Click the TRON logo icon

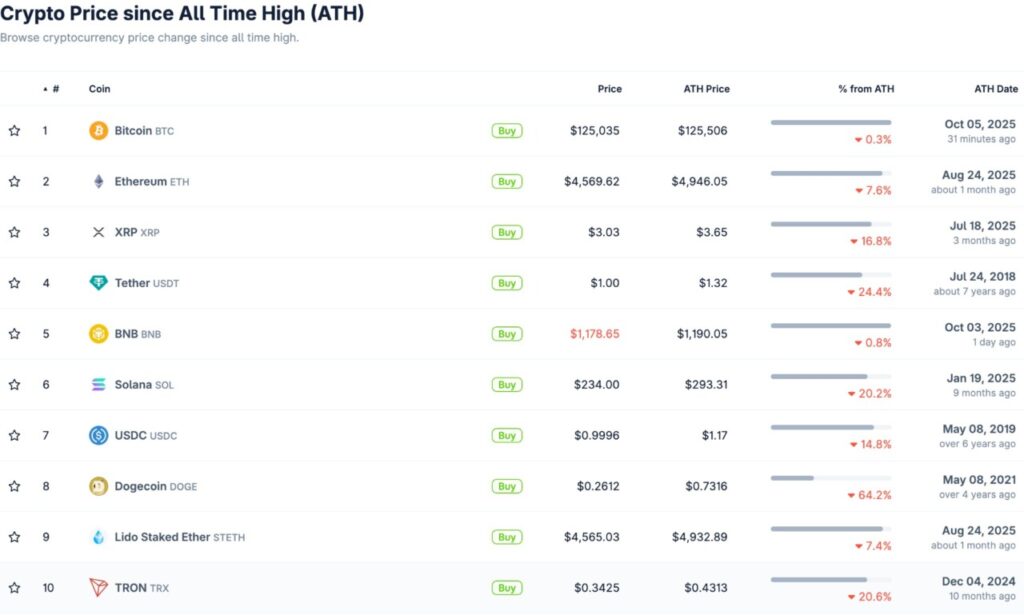click(x=98, y=588)
